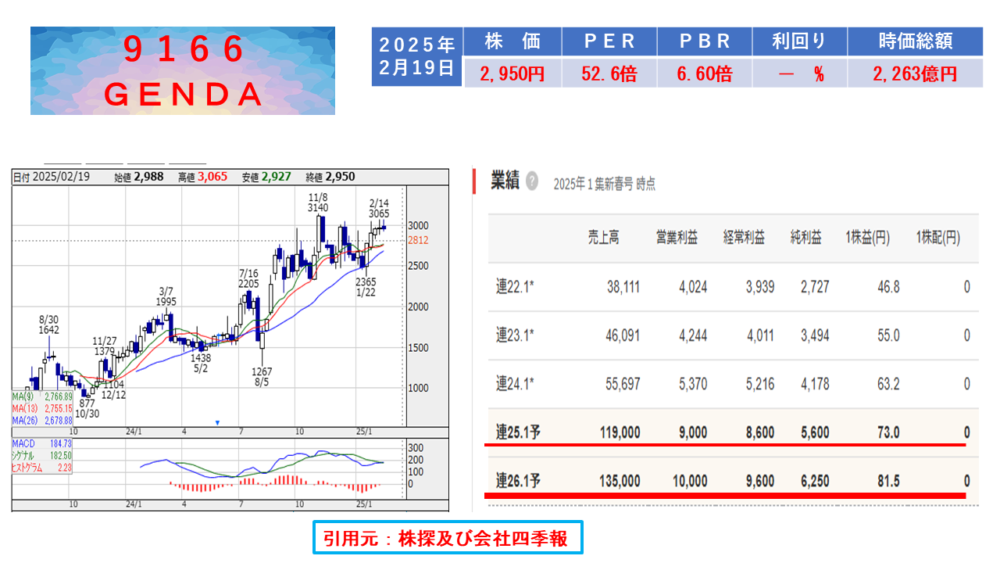The width and height of the screenshot is (1000, 563).
Task: Click the シグナル 182.50 indicator label
Action: [x=42, y=455]
